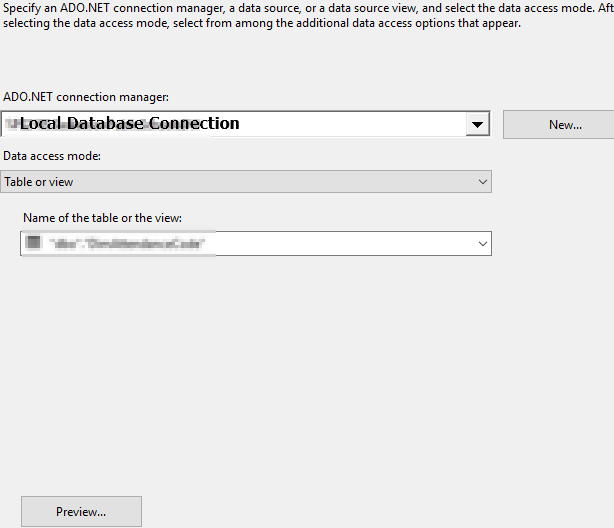The width and height of the screenshot is (614, 528).
Task: Select the Local Database Connection text field
Action: pos(234,124)
